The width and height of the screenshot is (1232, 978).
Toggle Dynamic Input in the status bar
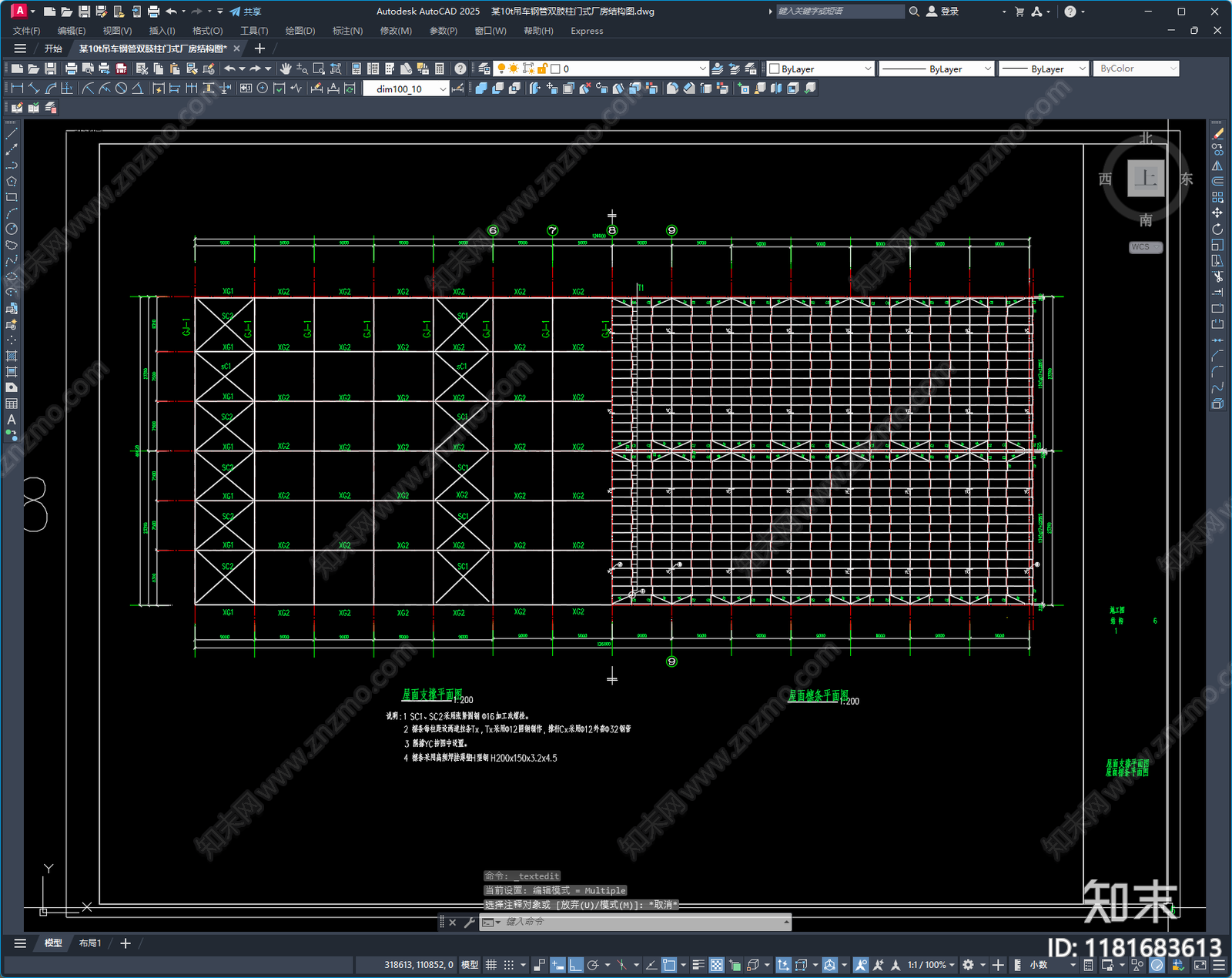(557, 965)
